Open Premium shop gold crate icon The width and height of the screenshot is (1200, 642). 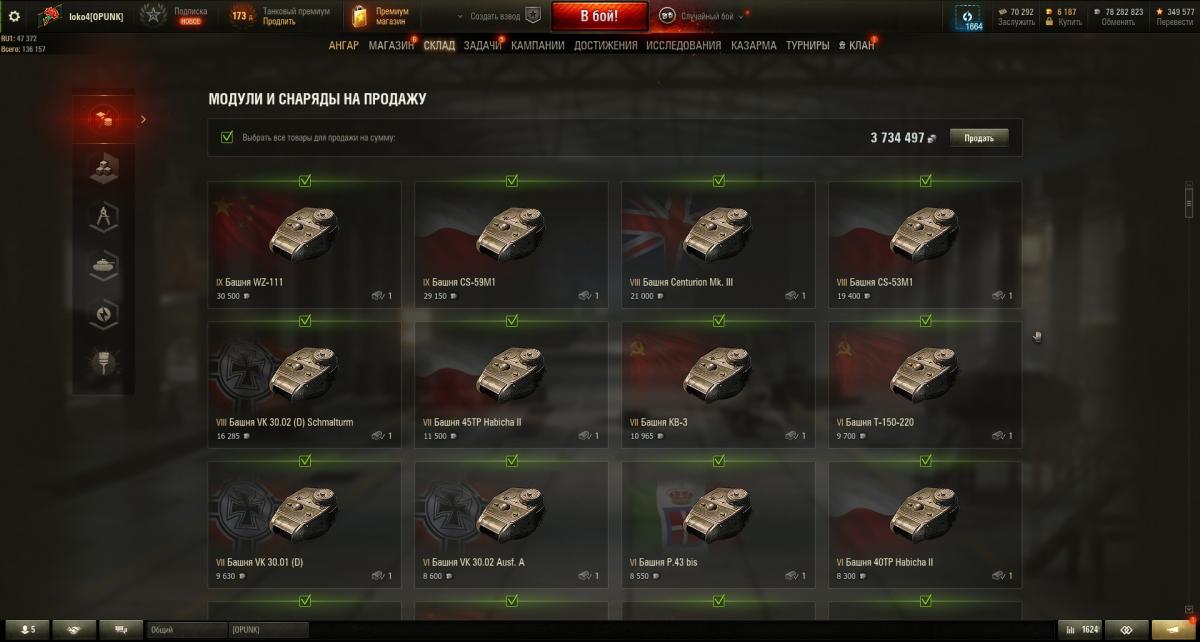click(x=359, y=16)
